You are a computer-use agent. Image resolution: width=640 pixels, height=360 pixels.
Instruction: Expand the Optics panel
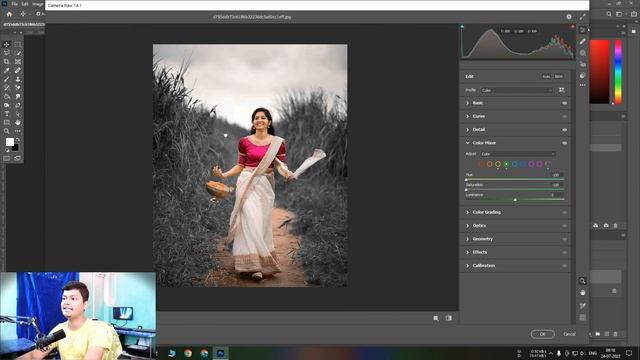[x=468, y=226]
